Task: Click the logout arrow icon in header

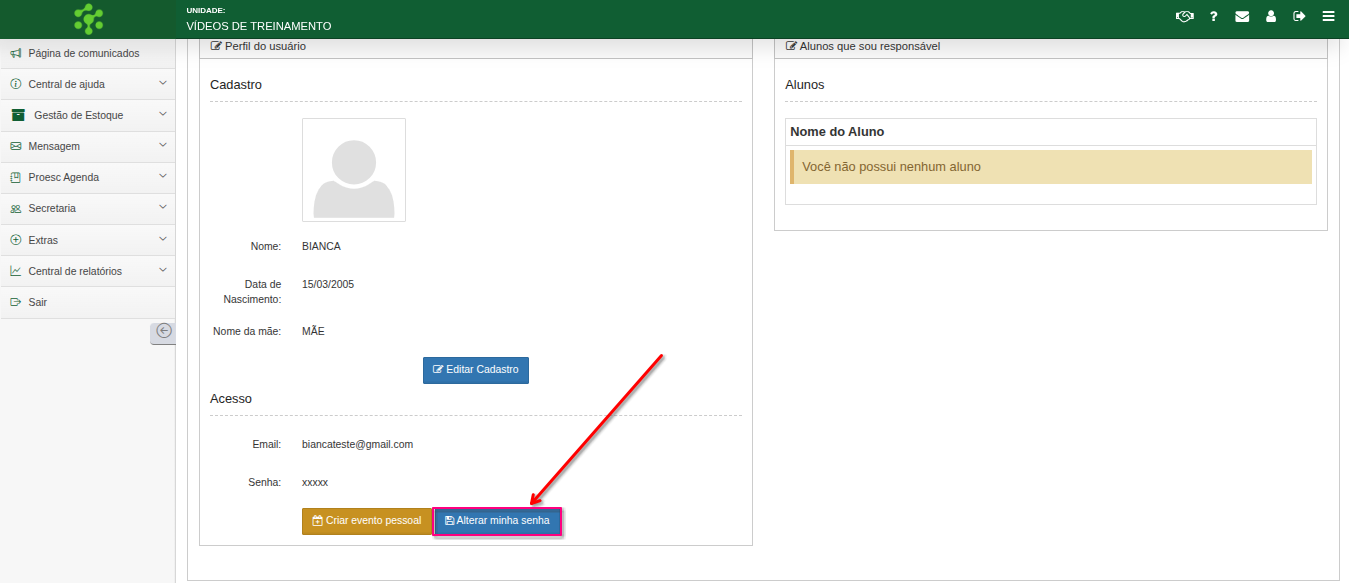Action: (x=1299, y=16)
